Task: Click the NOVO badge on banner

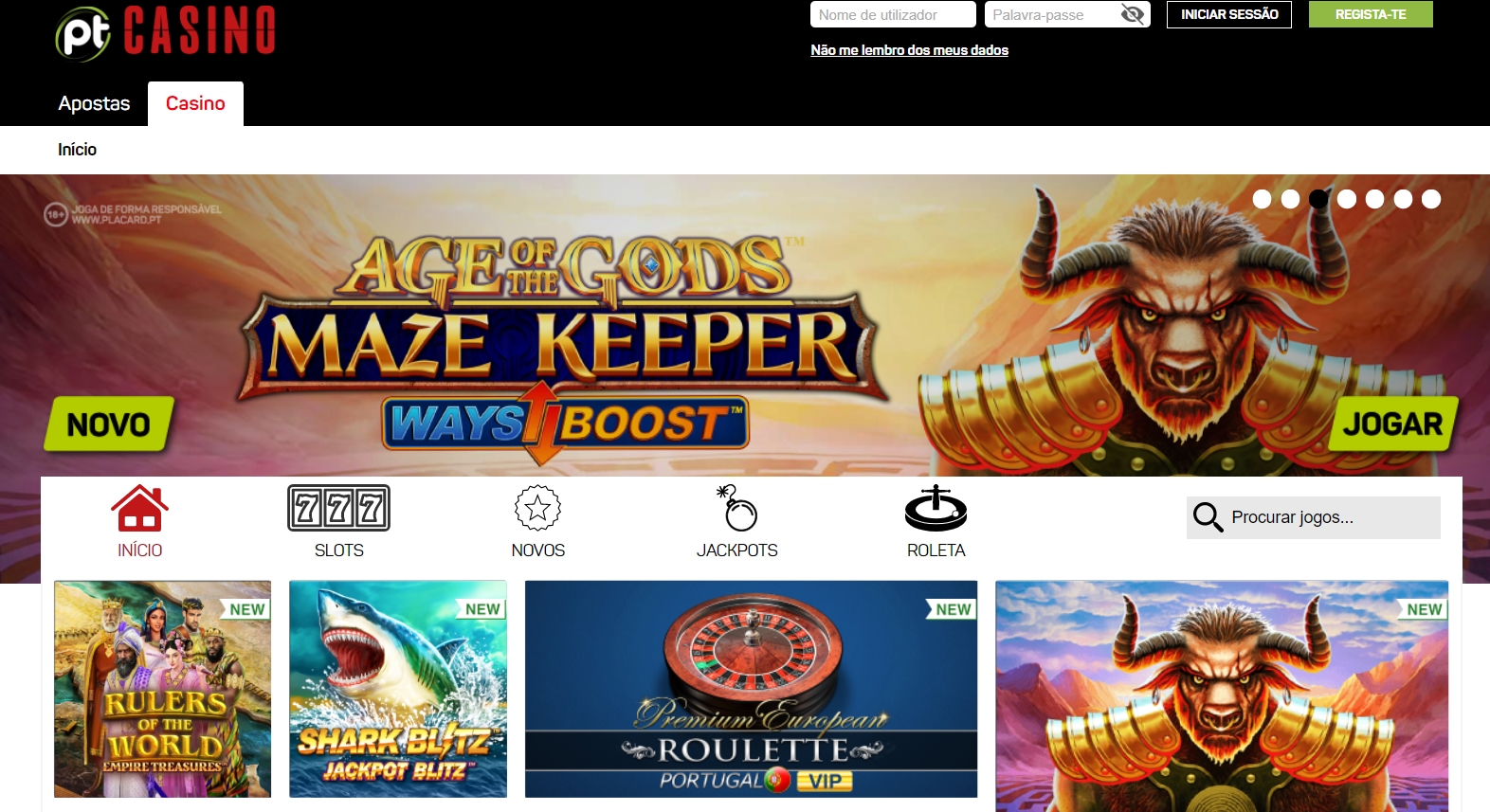Action: [109, 424]
